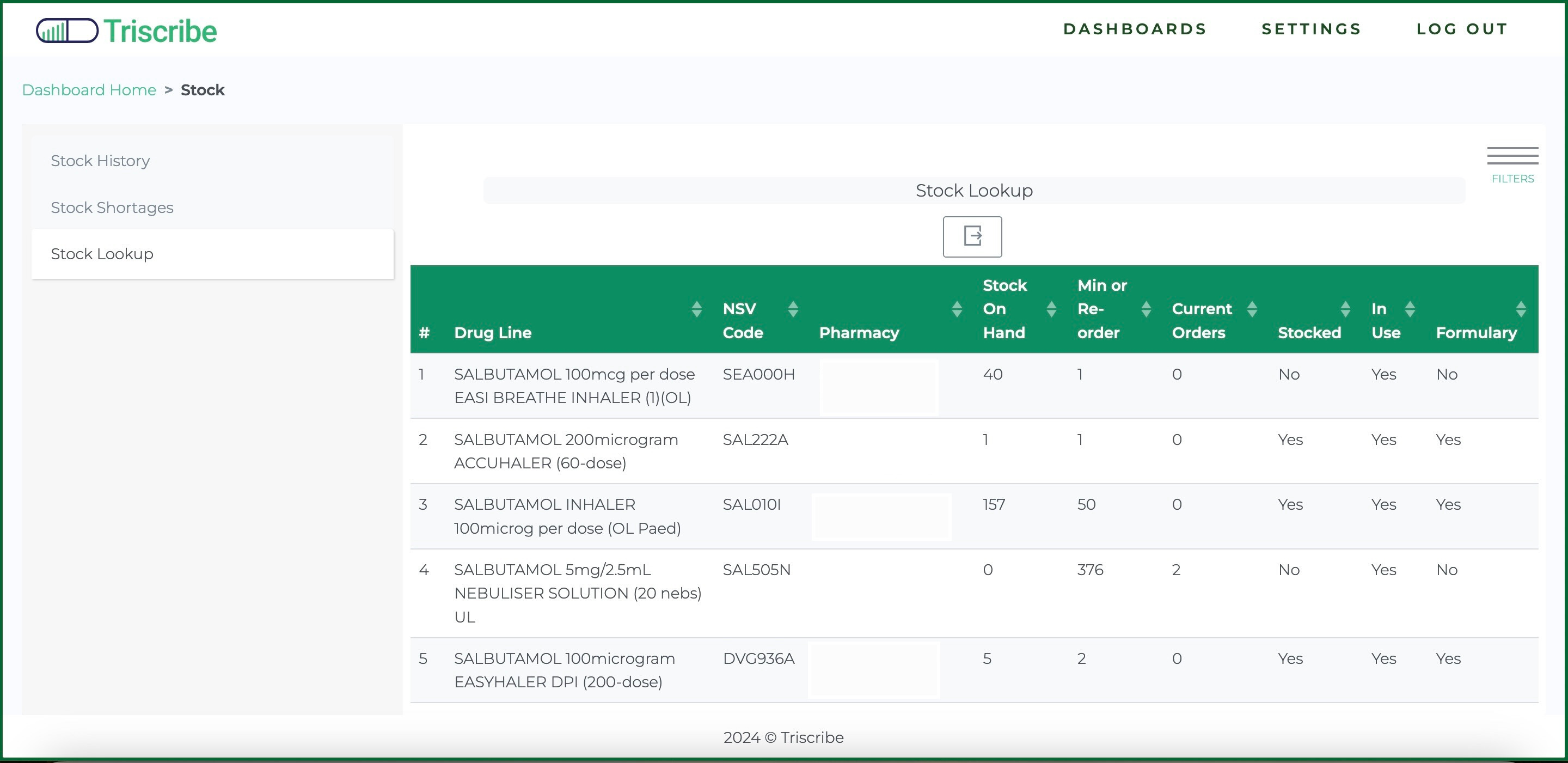Sort by Pharmacy column arrows

(957, 309)
